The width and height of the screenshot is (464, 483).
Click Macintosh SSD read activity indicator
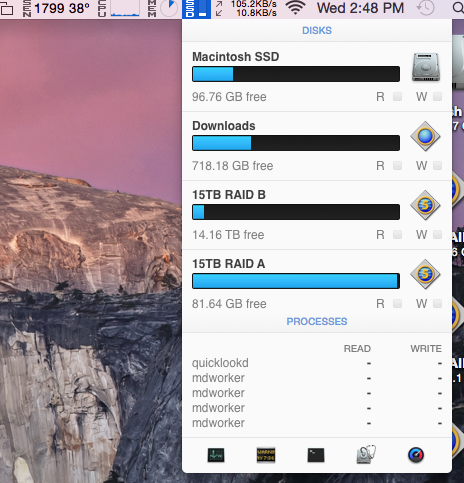[397, 97]
